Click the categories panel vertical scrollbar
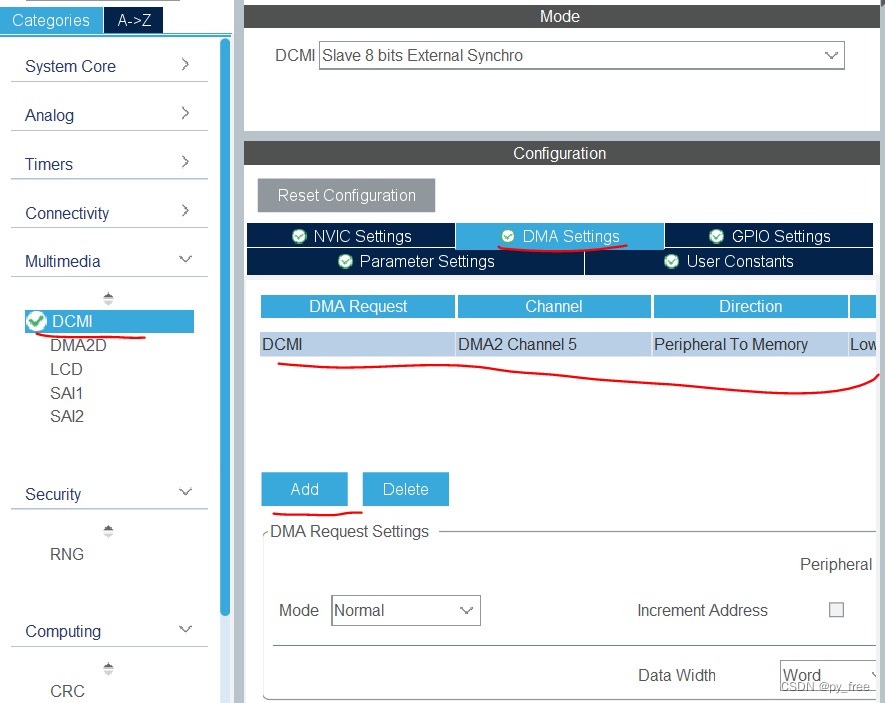Viewport: 885px width, 703px height. point(225,327)
